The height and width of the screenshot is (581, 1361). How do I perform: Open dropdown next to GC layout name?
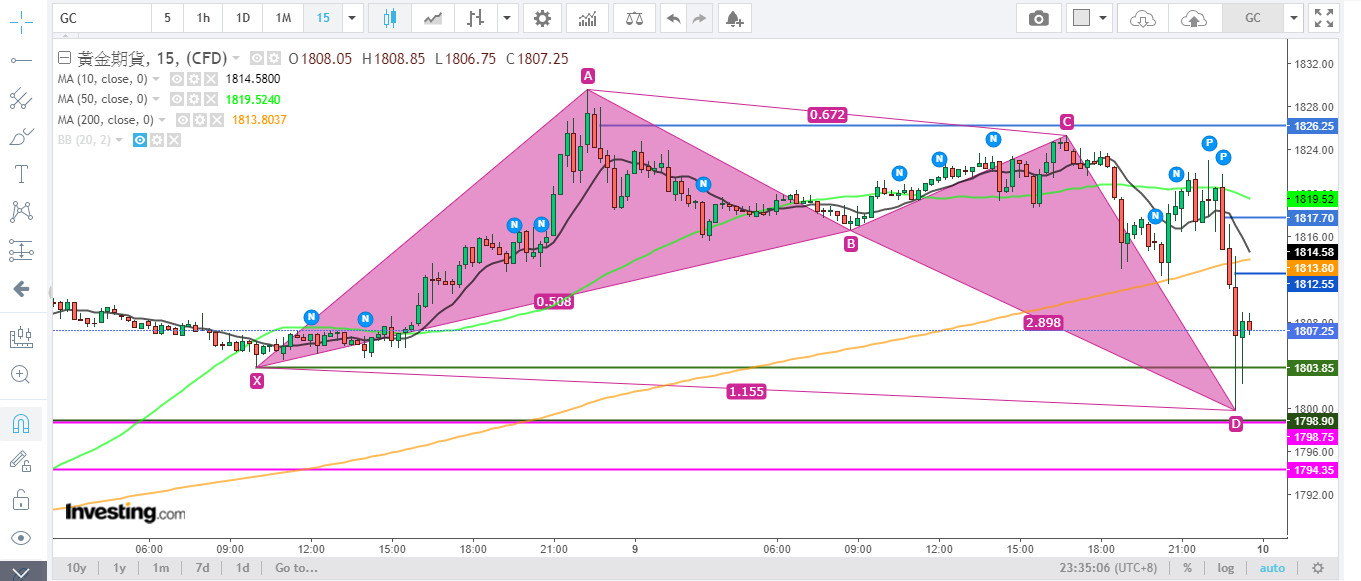pos(1294,18)
